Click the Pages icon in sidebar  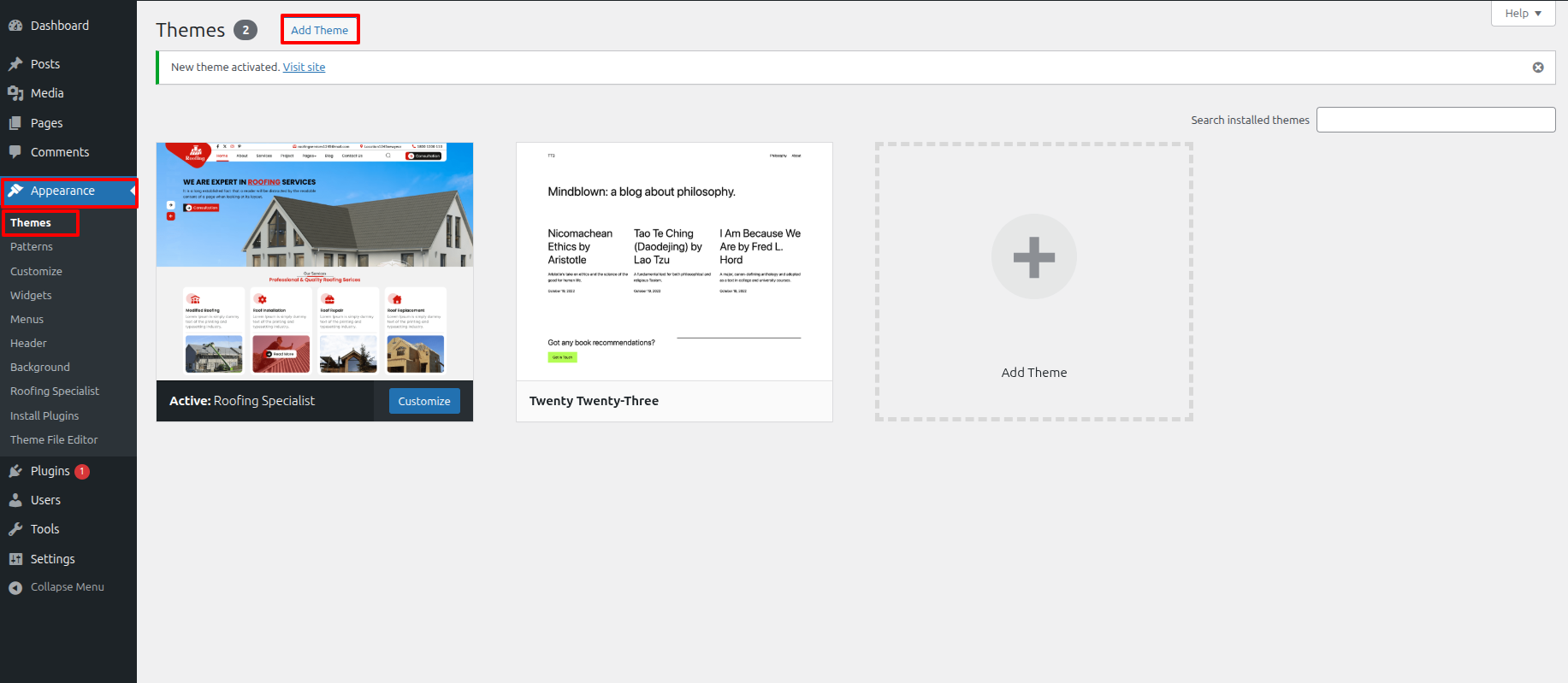point(15,123)
